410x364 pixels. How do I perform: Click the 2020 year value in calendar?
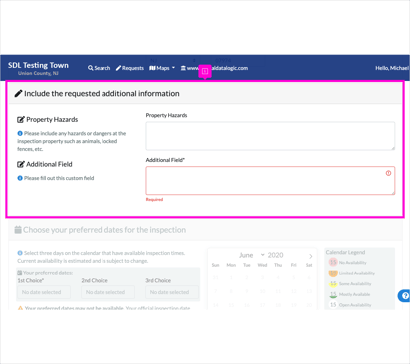(x=275, y=255)
